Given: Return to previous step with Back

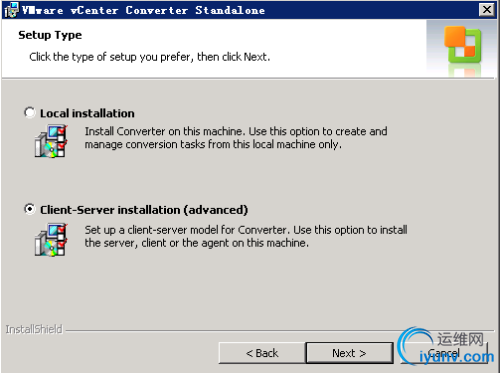Looking at the screenshot, I should tap(262, 353).
